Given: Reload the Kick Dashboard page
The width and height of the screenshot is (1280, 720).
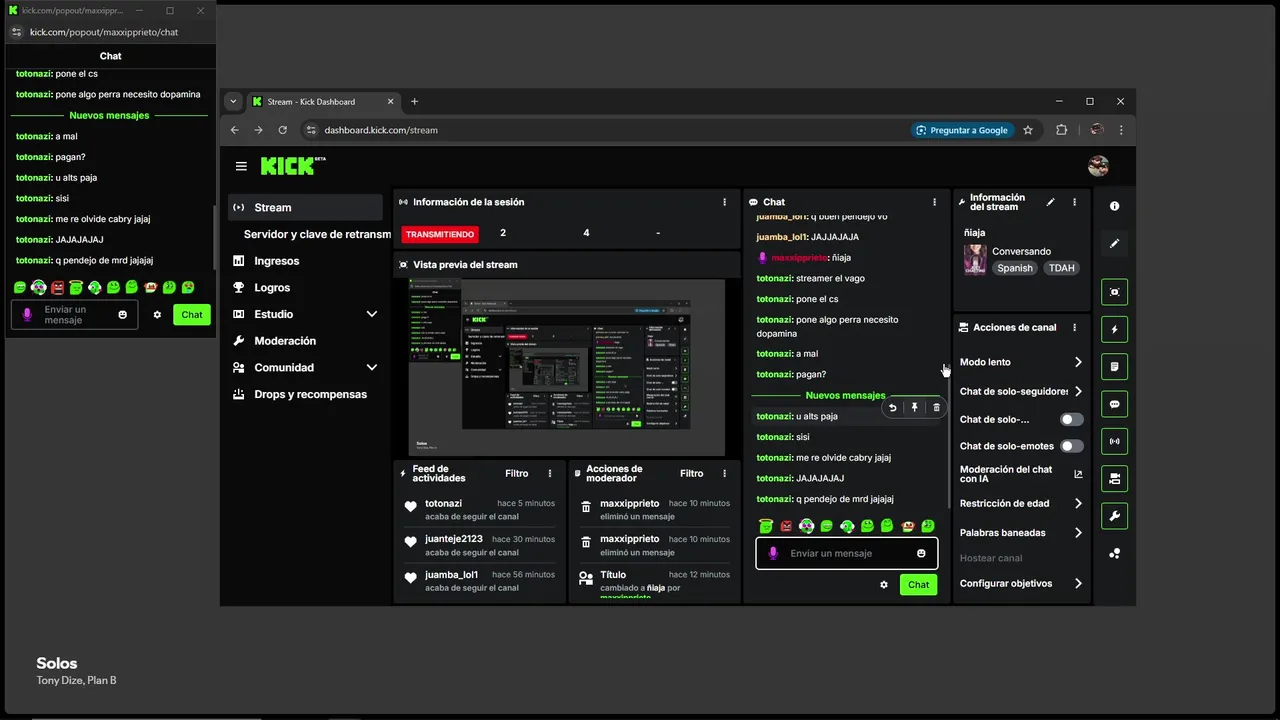Looking at the screenshot, I should pyautogui.click(x=283, y=130).
